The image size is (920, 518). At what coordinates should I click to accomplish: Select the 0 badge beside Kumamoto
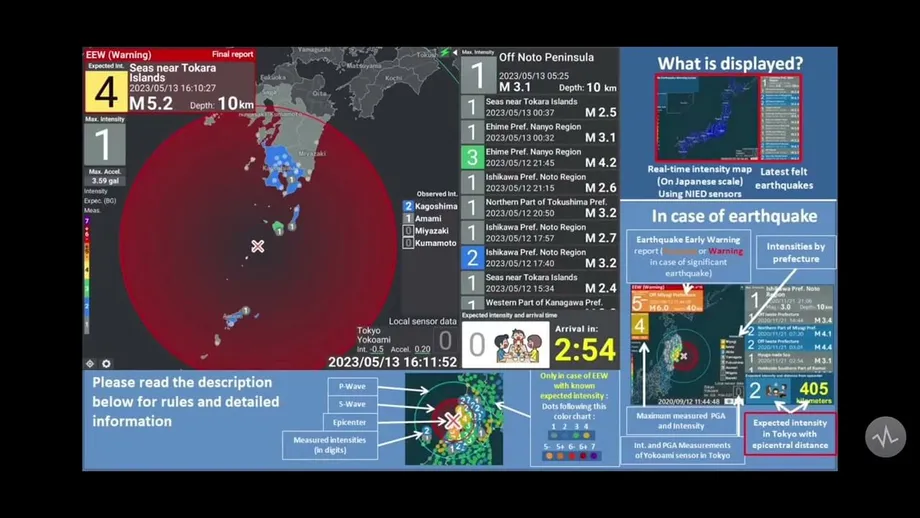tap(408, 243)
